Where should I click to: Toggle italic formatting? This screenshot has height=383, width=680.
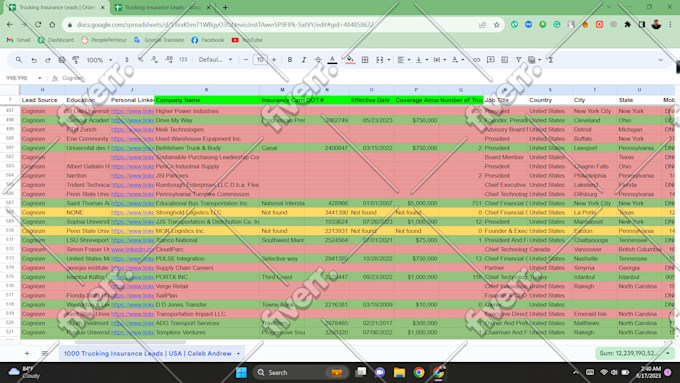click(304, 60)
